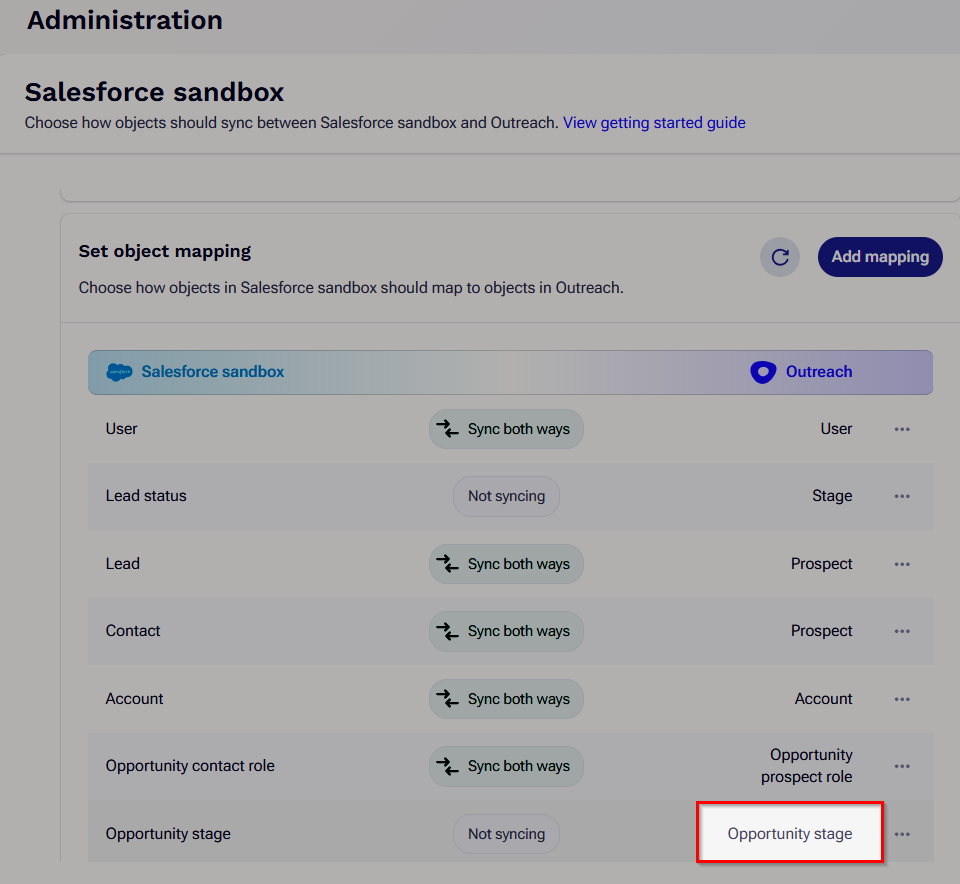Select the Opportunity contact role label
The image size is (960, 884).
click(190, 766)
